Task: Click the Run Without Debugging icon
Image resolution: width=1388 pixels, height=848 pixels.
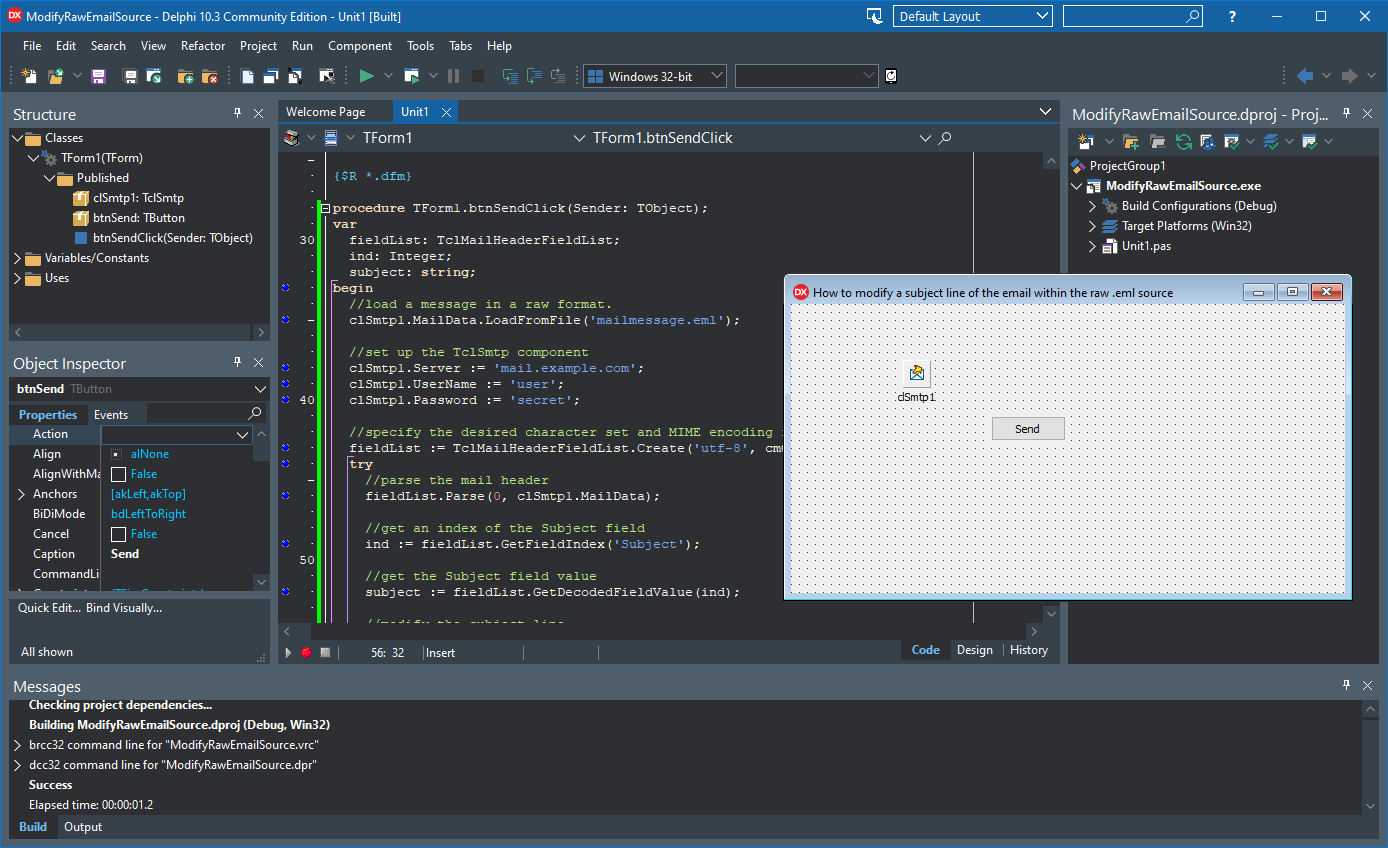Action: pyautogui.click(x=411, y=76)
